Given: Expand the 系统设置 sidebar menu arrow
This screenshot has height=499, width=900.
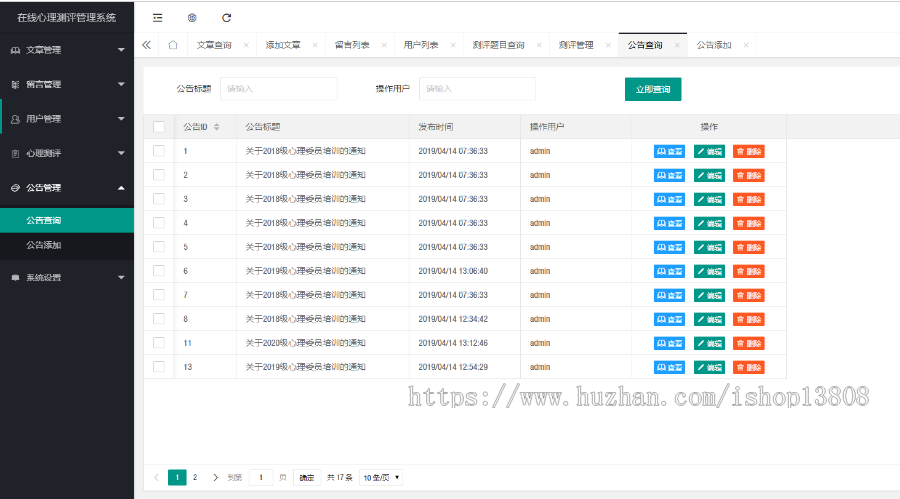Looking at the screenshot, I should 121,278.
